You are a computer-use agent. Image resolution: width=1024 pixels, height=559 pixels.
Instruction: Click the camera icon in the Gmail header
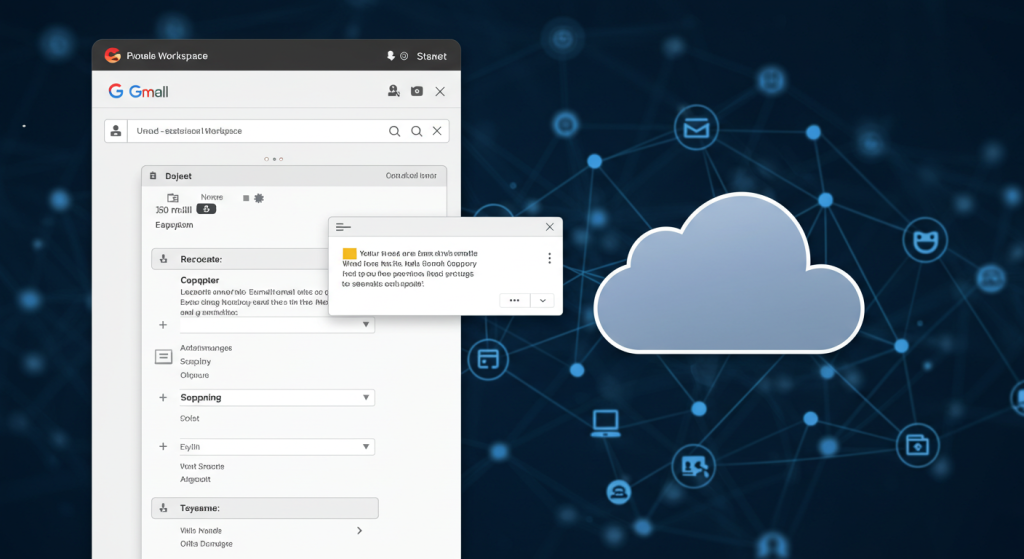[x=417, y=91]
